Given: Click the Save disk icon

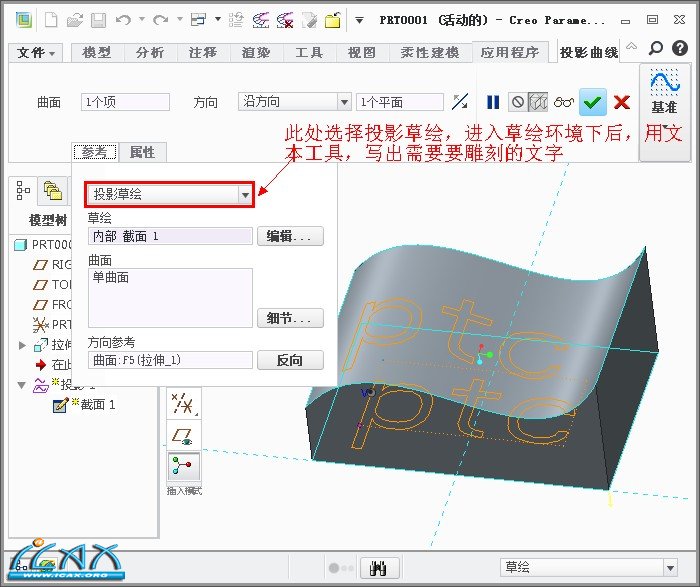Looking at the screenshot, I should tap(98, 21).
